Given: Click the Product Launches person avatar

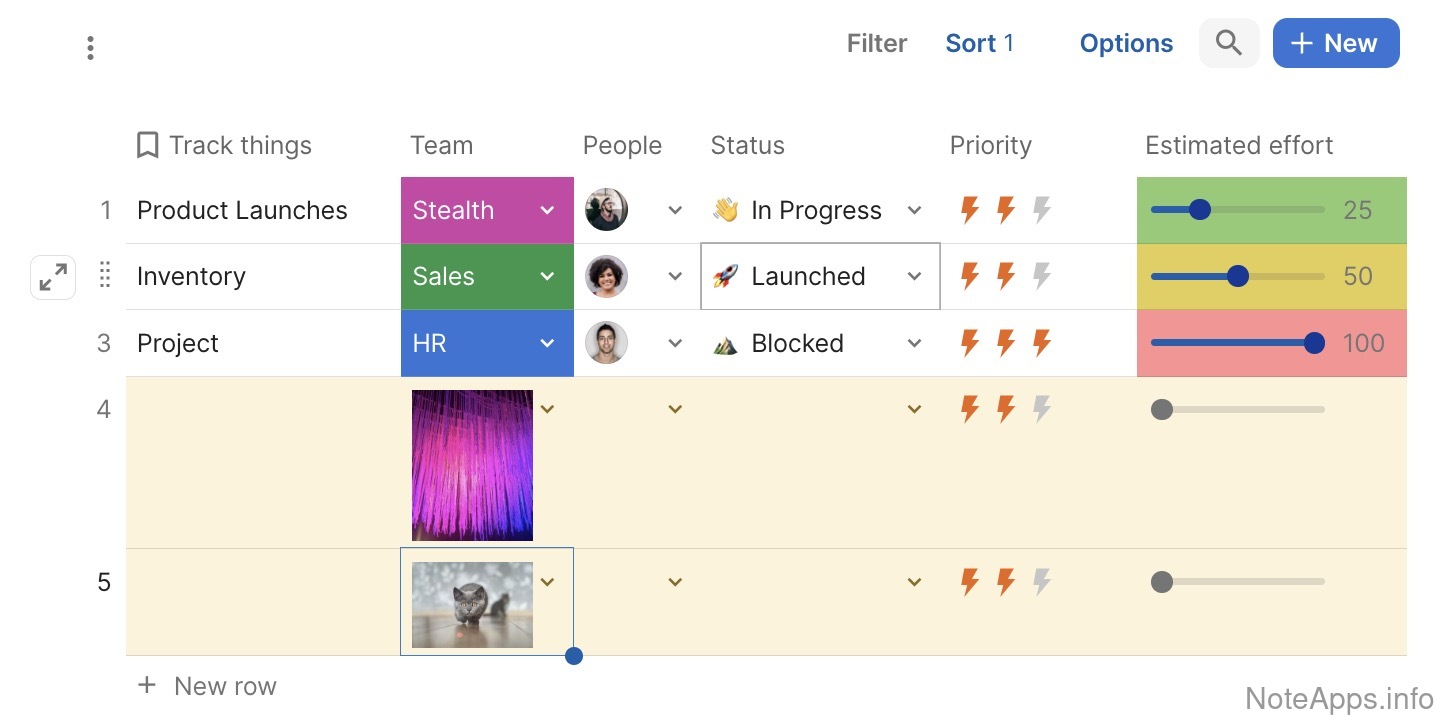Looking at the screenshot, I should click(606, 210).
